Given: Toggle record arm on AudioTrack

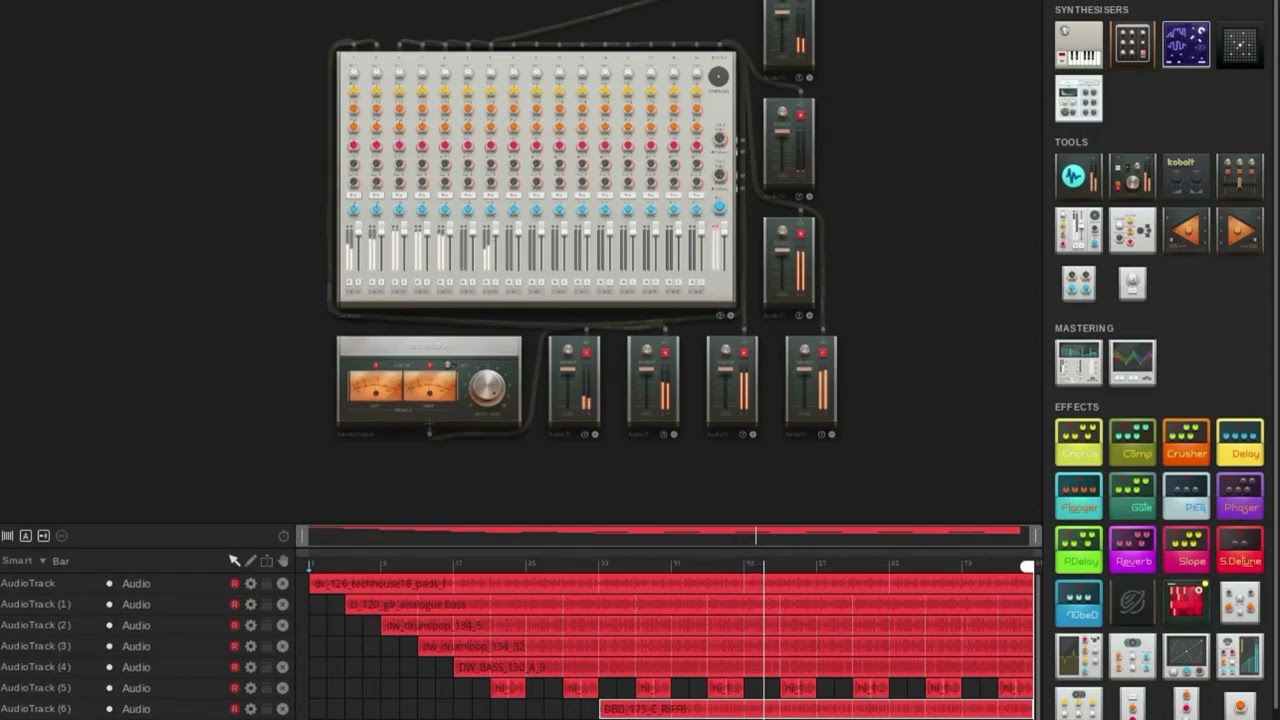Looking at the screenshot, I should [235, 583].
